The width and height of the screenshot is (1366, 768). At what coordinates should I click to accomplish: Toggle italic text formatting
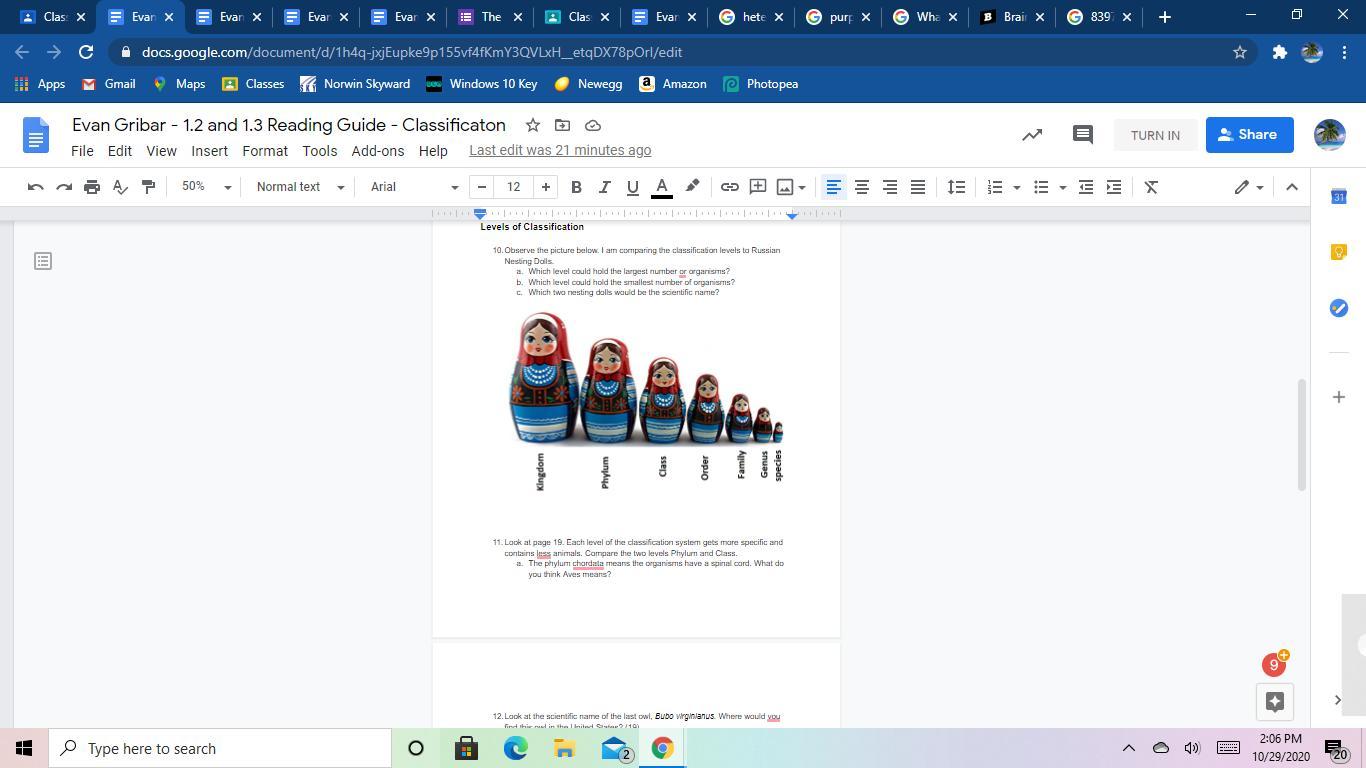coord(604,187)
